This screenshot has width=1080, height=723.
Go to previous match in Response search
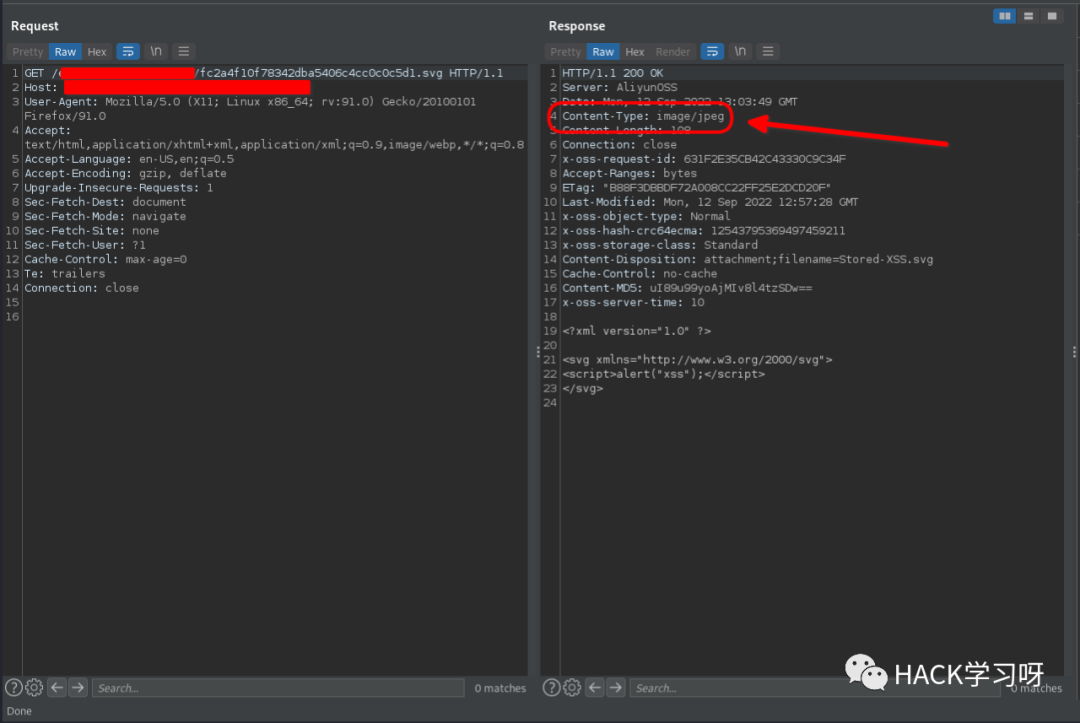click(595, 687)
